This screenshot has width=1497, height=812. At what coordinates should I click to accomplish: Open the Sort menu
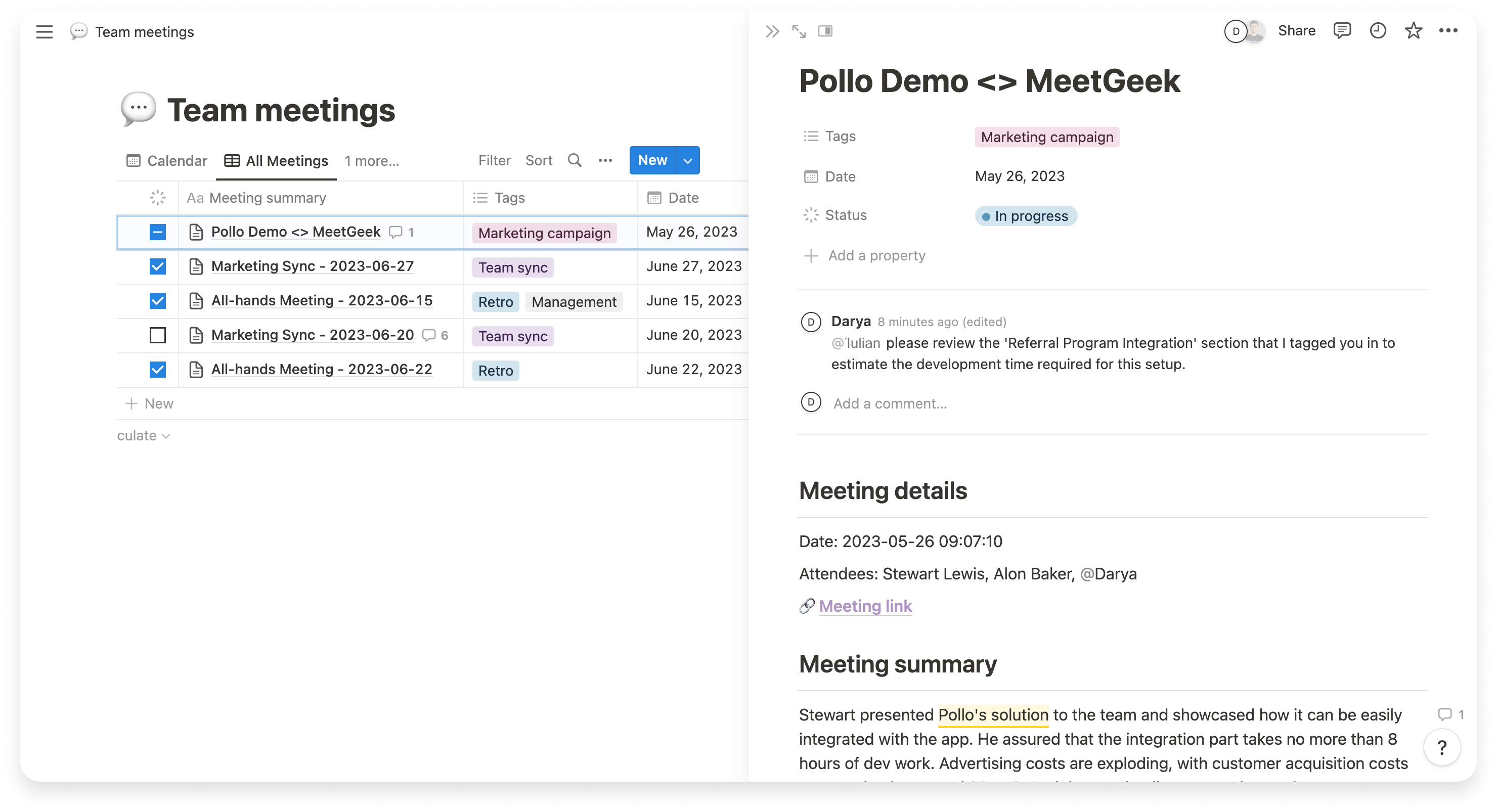point(538,160)
